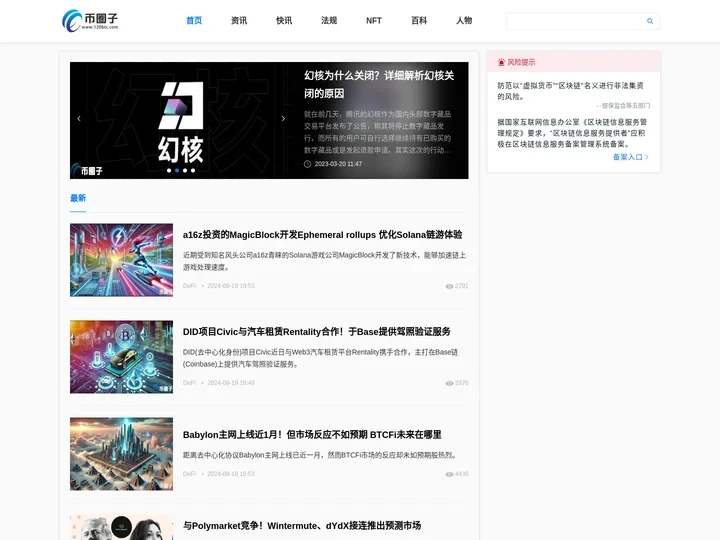The image size is (720, 540).
Task: Click the views eye icon beside 4439
Action: [x=449, y=474]
